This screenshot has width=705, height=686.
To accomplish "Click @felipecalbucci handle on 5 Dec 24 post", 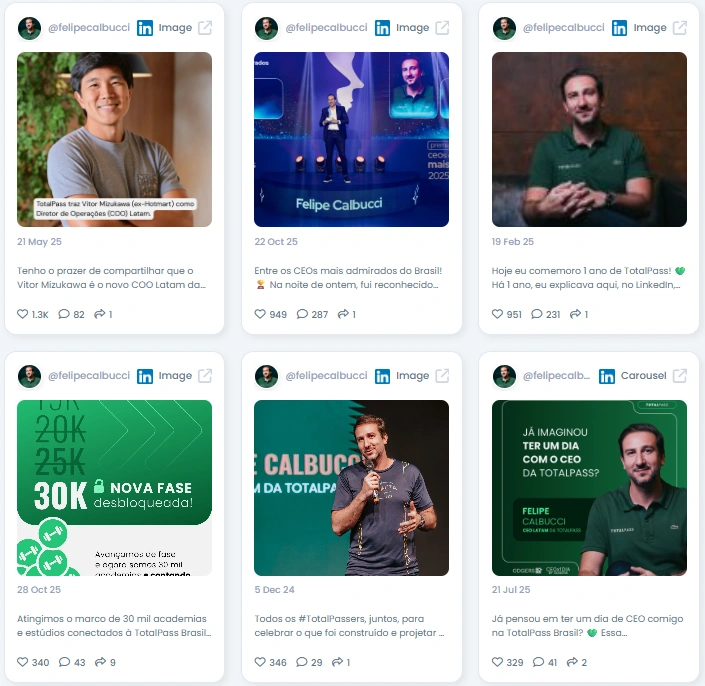I will (326, 376).
